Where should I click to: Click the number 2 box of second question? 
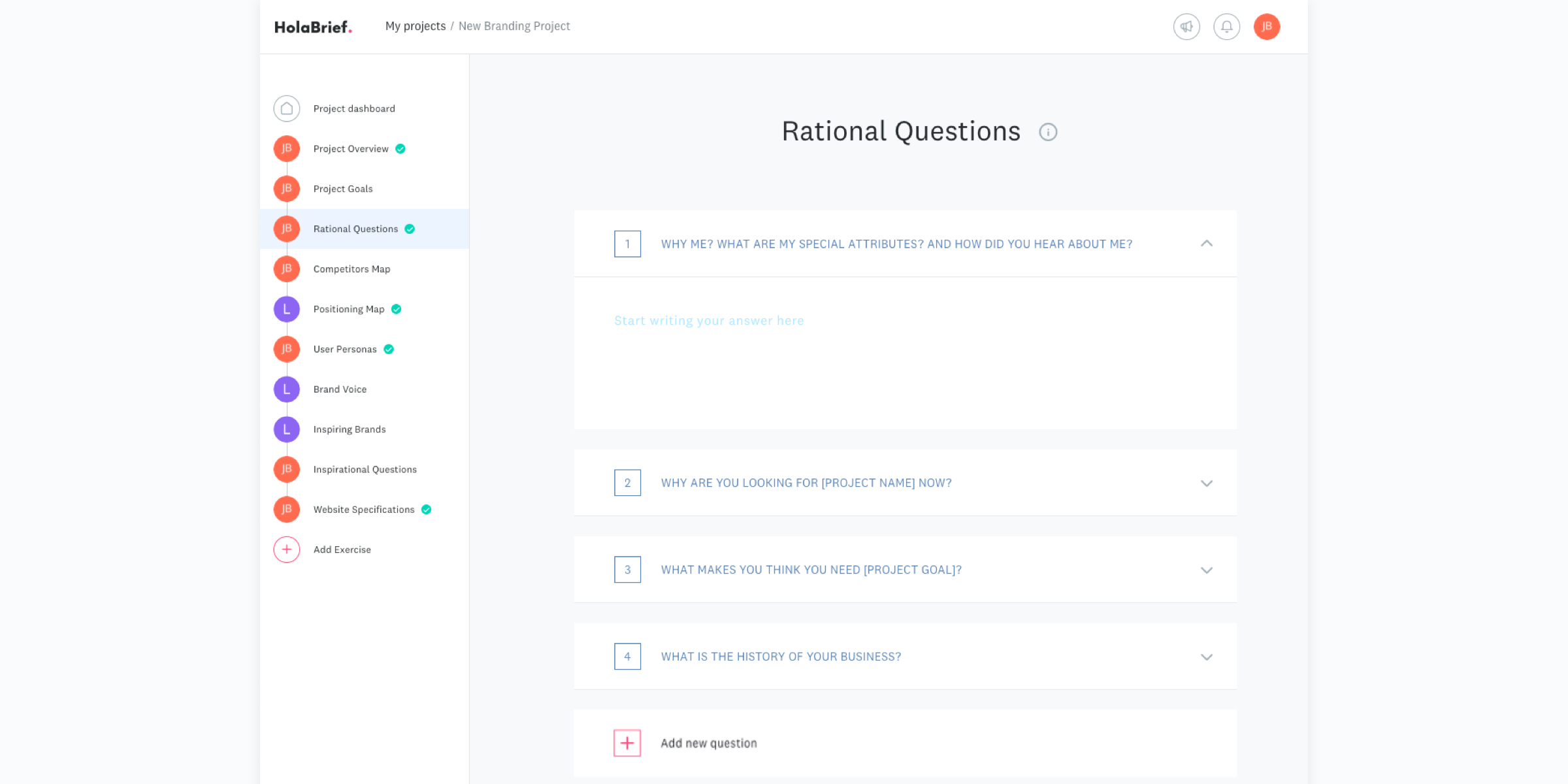627,483
